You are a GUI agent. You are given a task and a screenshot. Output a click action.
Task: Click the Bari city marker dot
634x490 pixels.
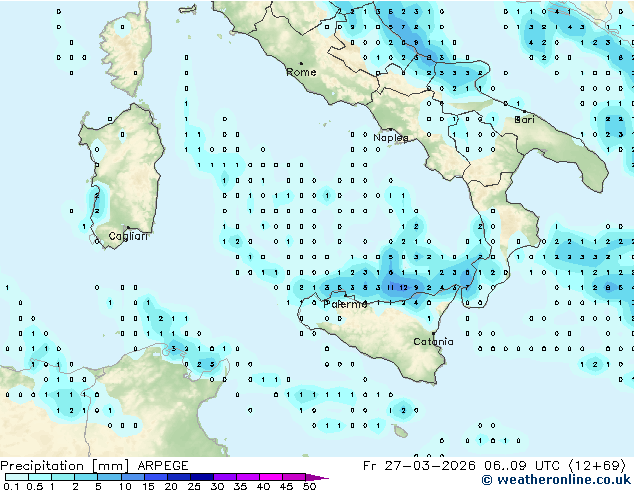[524, 111]
